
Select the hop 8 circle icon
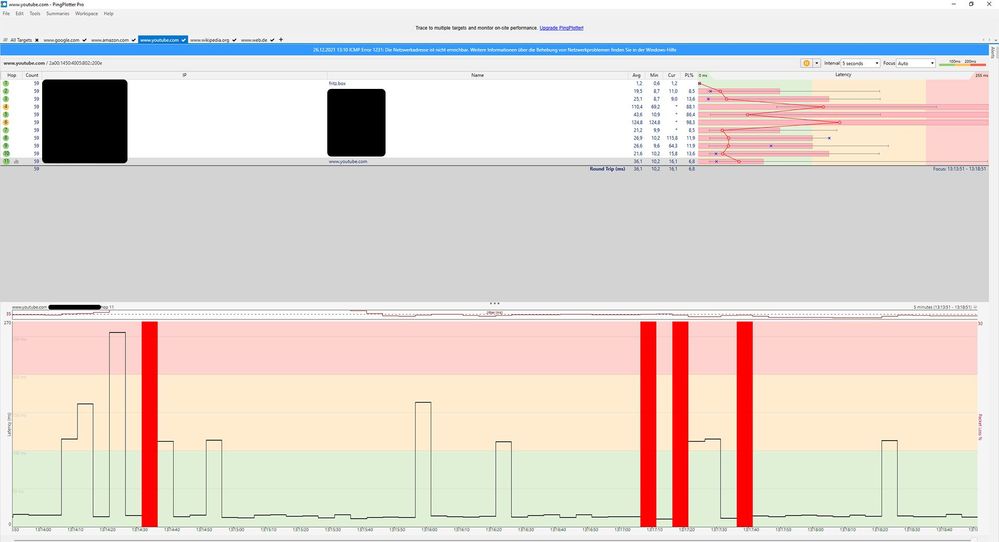click(x=6, y=138)
